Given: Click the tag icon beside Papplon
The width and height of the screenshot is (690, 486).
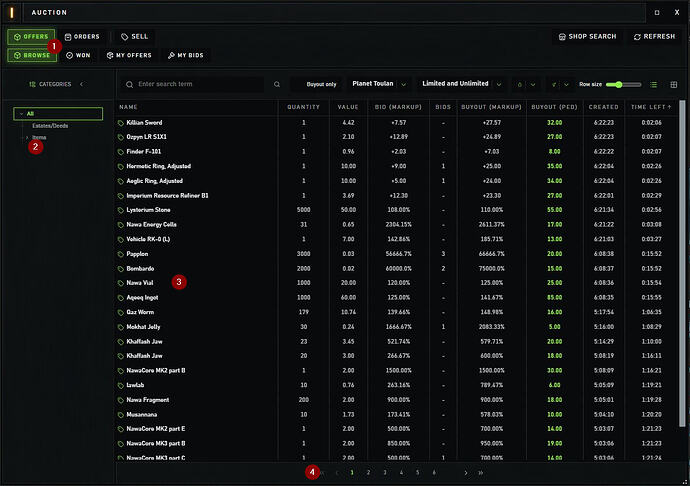Looking at the screenshot, I should click(x=121, y=254).
